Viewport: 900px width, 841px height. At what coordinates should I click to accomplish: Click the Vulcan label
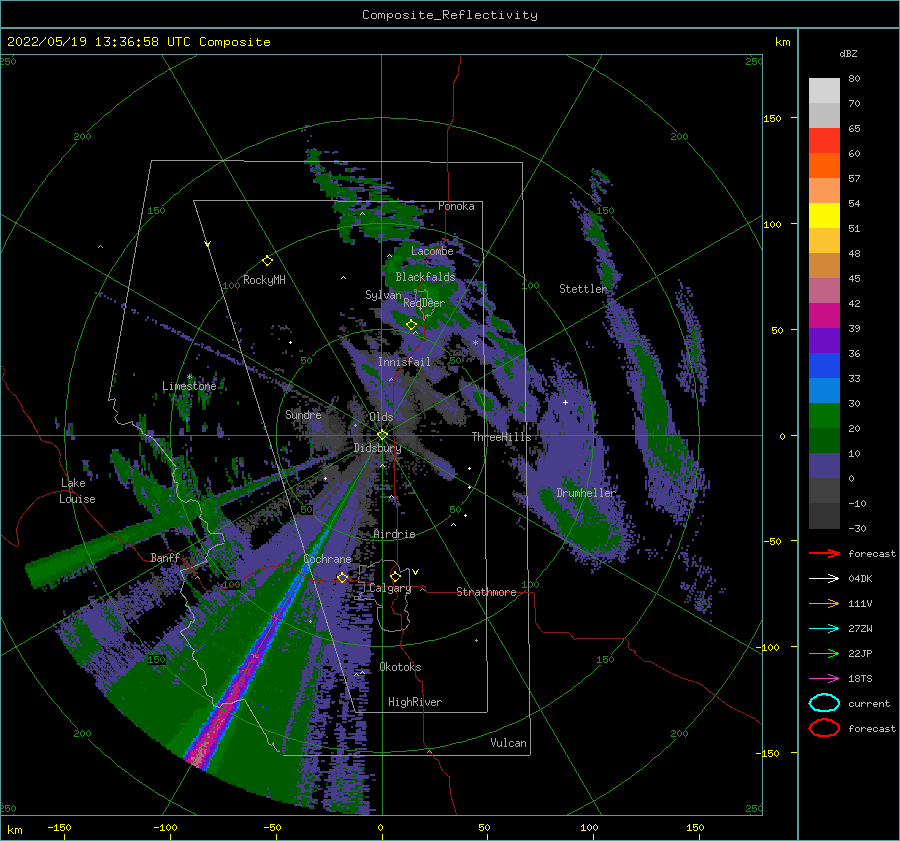pos(508,743)
